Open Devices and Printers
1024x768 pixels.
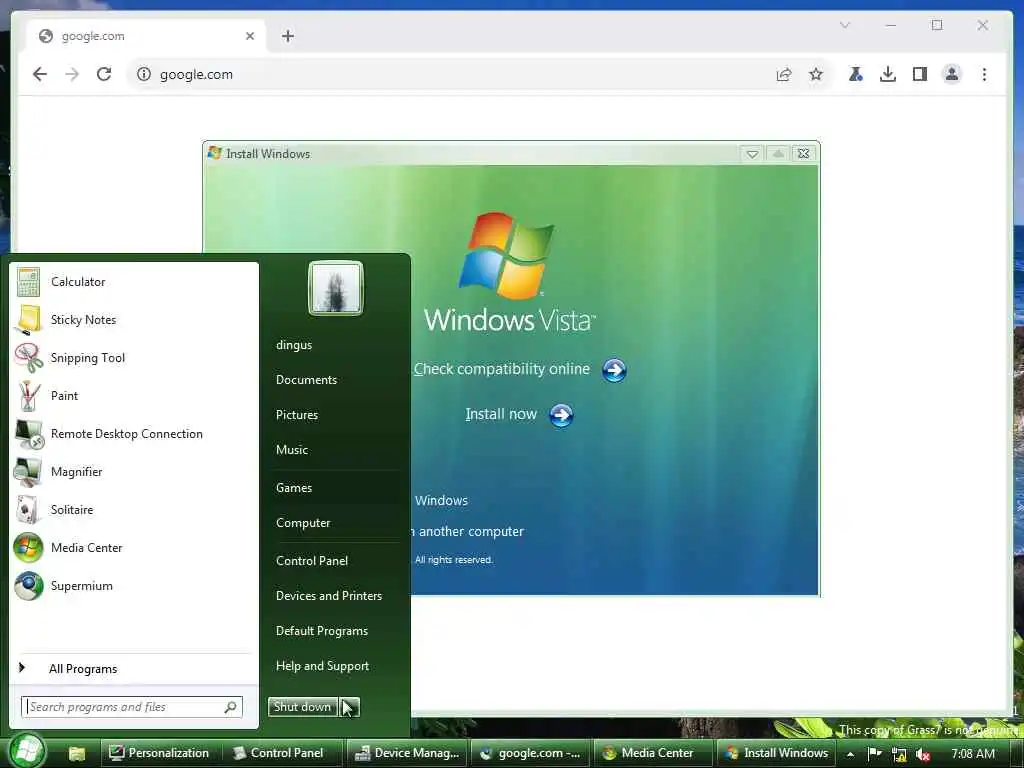click(328, 596)
